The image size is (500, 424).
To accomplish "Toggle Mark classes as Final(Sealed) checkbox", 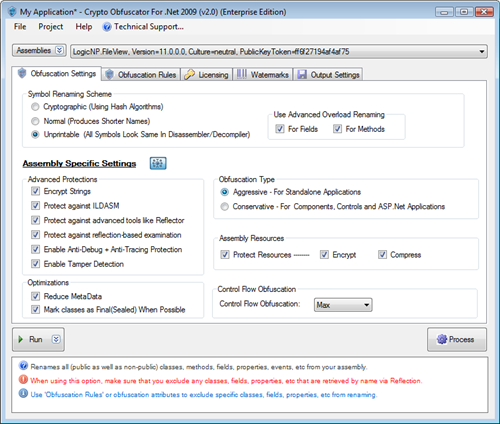I will click(x=35, y=310).
